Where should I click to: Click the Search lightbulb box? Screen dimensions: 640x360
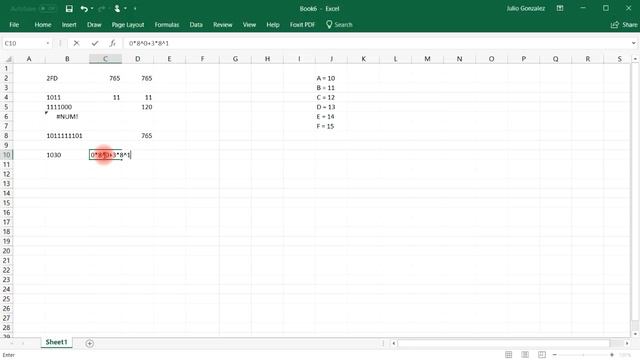click(x=339, y=25)
